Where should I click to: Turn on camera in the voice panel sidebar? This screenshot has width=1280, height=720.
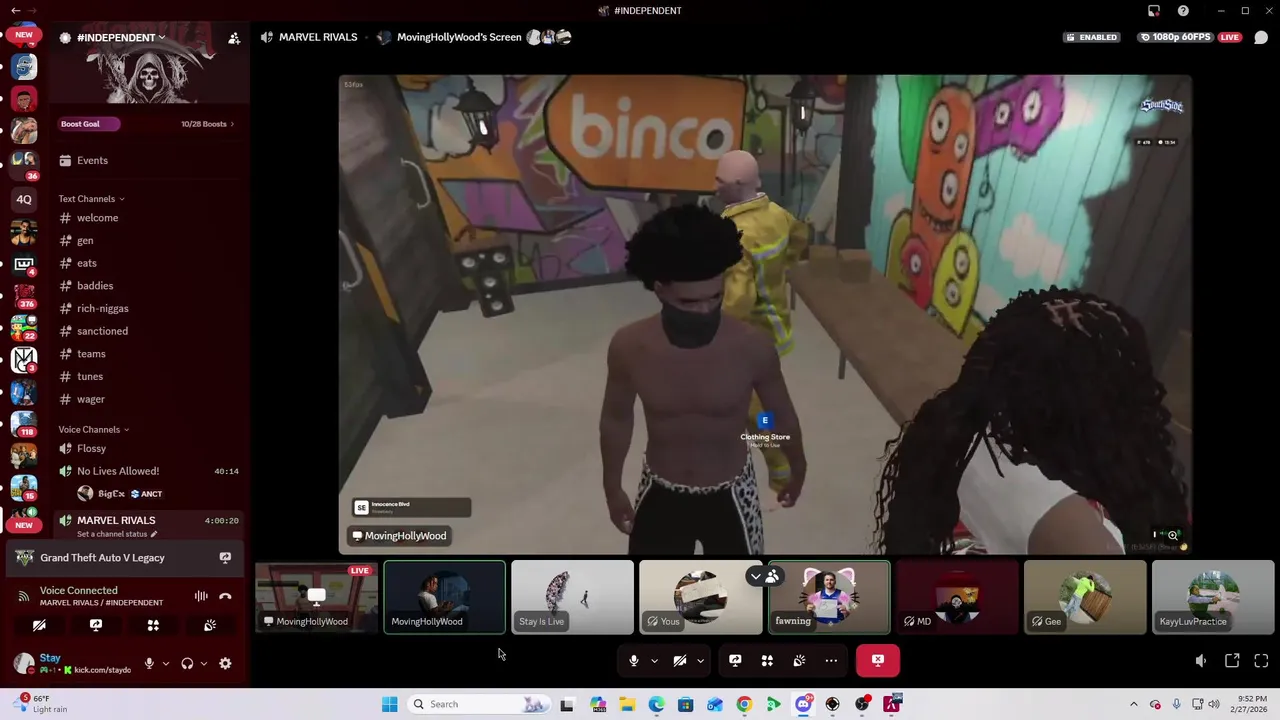(39, 625)
